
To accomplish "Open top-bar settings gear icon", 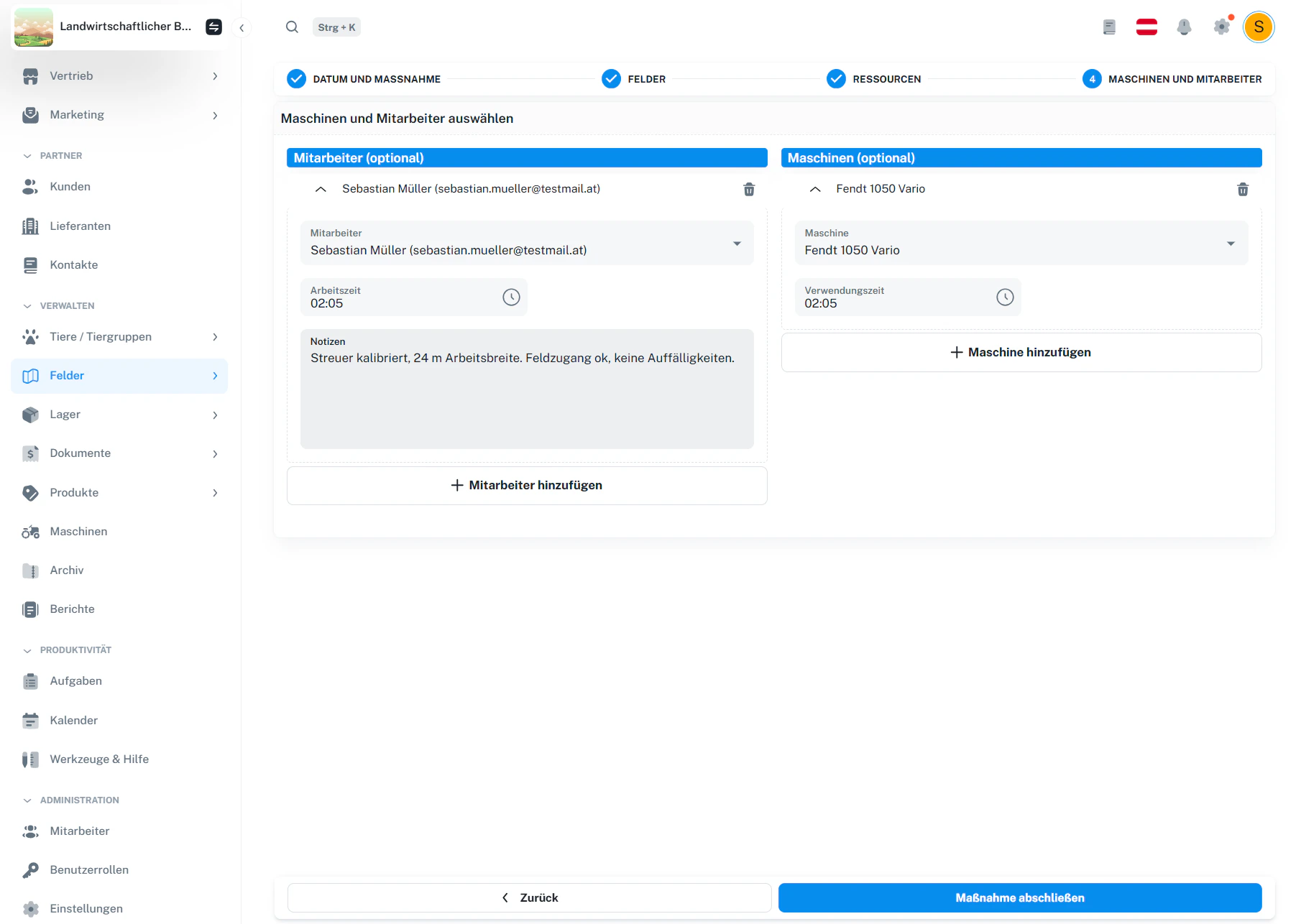I will [x=1221, y=27].
